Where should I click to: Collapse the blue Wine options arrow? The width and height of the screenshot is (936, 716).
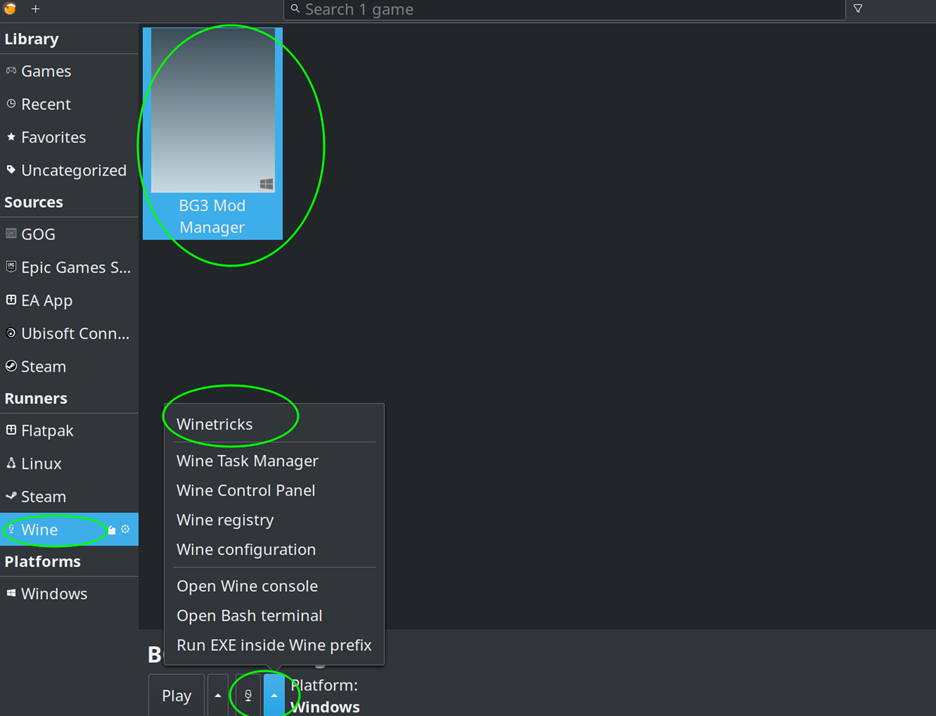[274, 696]
